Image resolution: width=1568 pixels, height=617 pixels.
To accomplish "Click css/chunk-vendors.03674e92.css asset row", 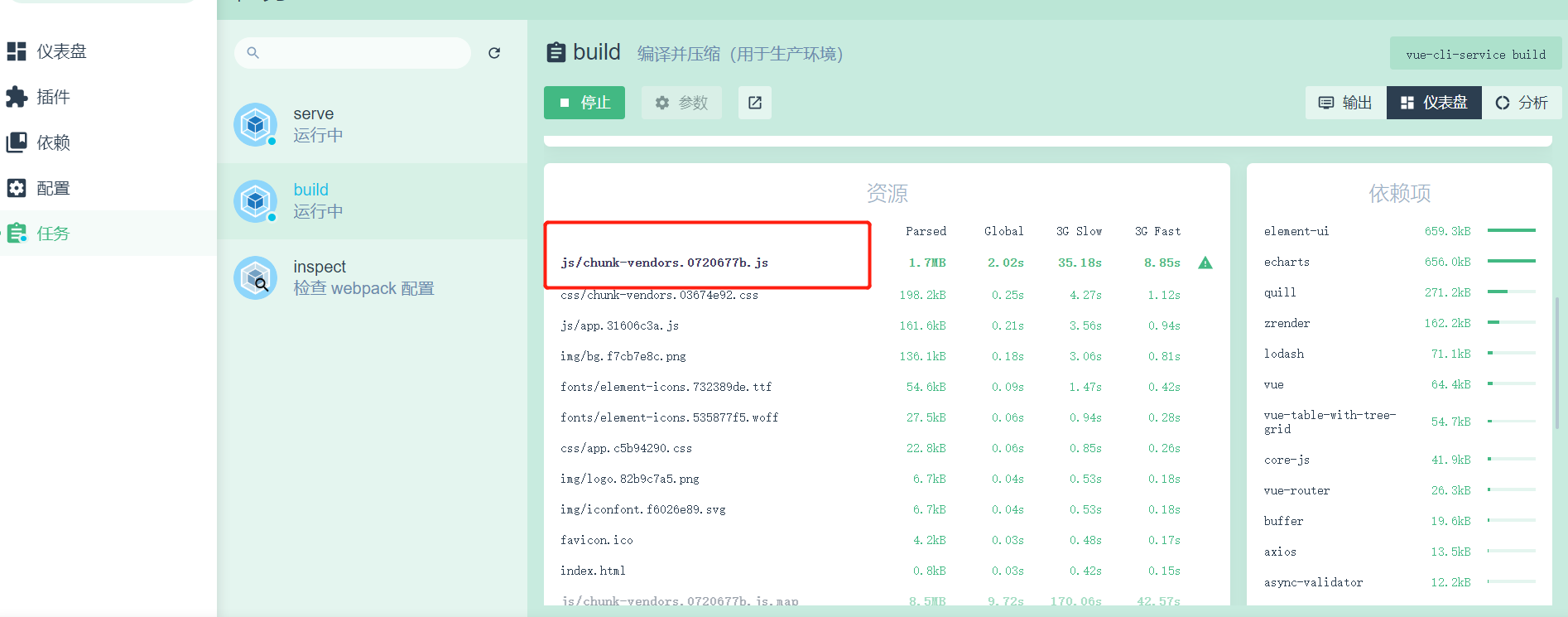I will pyautogui.click(x=886, y=295).
